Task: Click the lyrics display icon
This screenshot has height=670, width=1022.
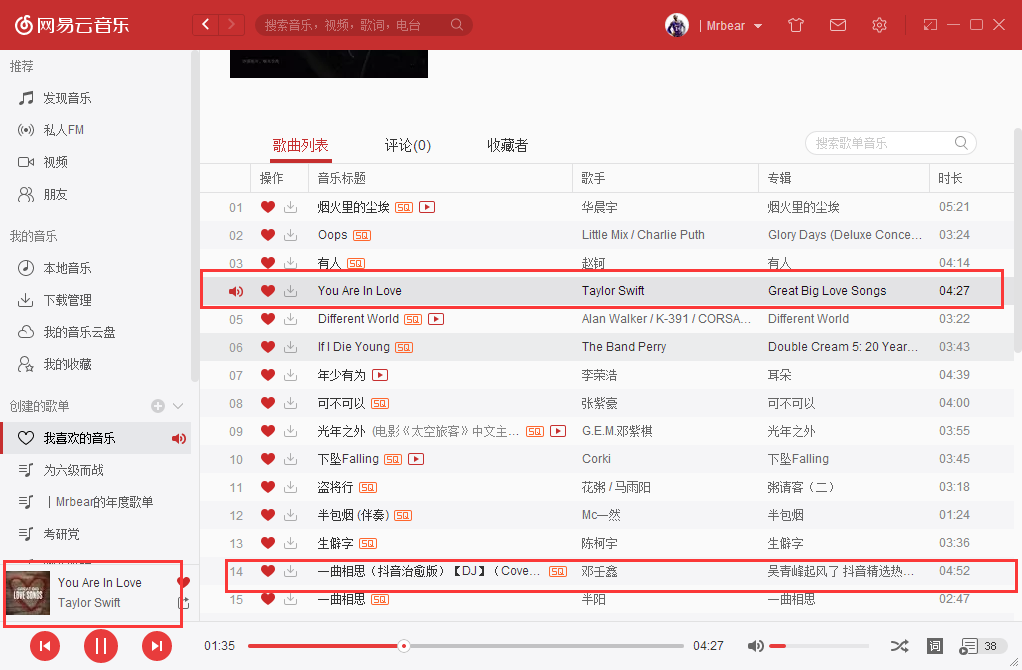Action: point(934,646)
